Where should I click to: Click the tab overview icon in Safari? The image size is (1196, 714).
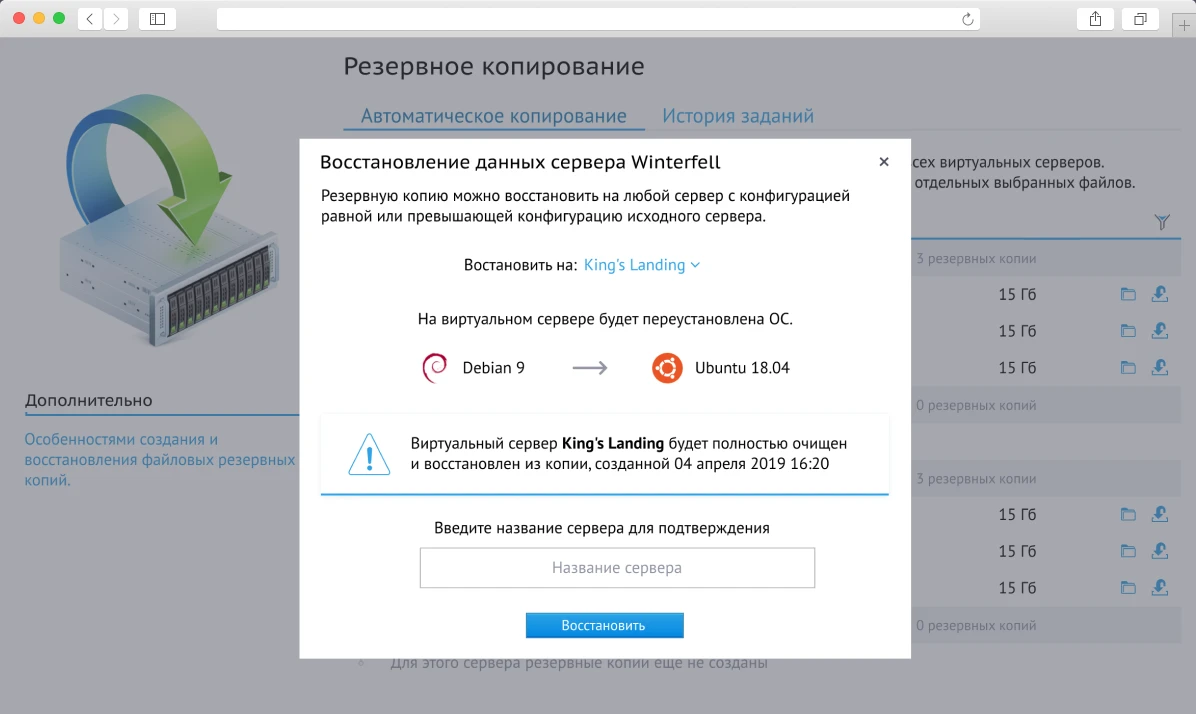[1139, 17]
